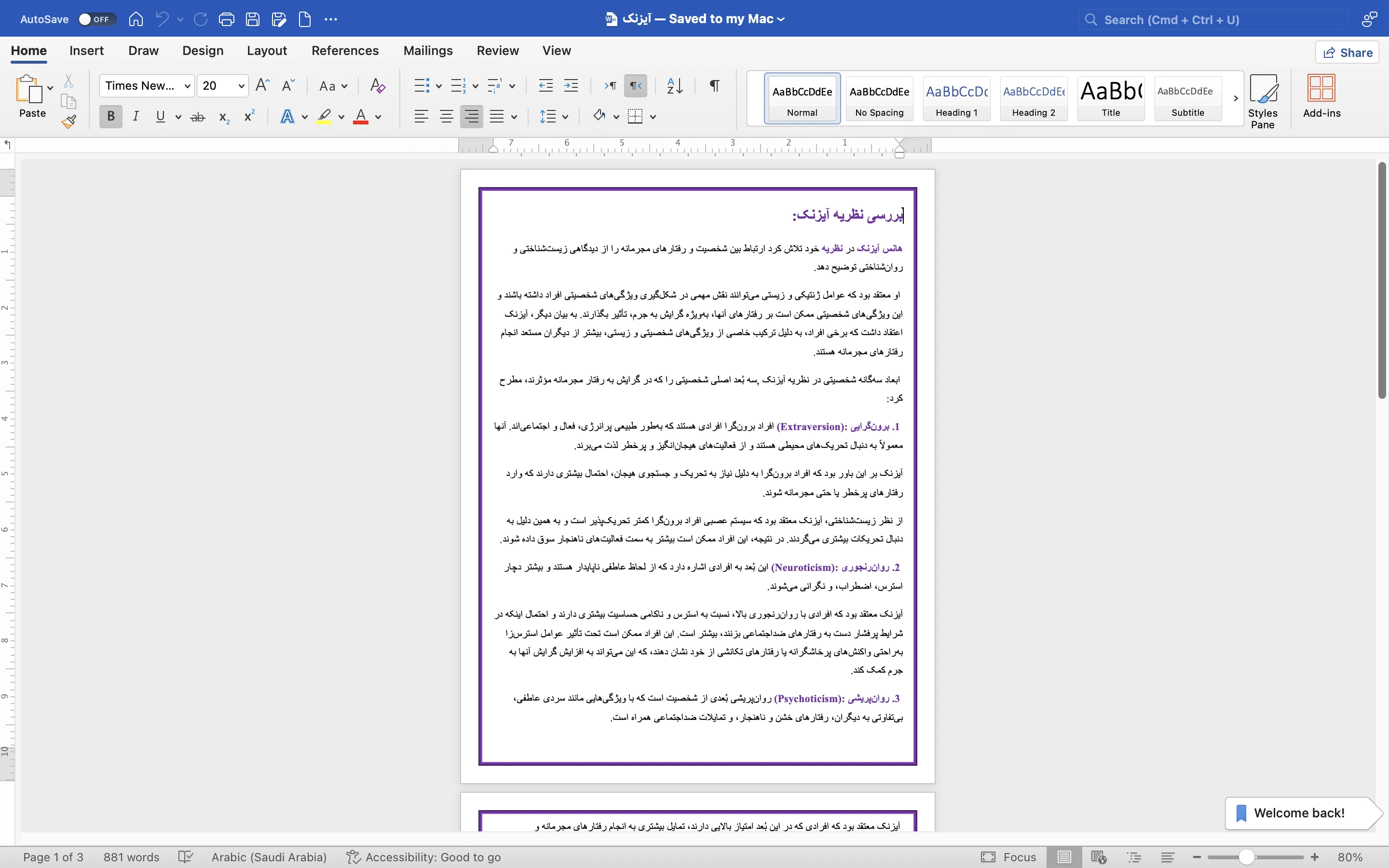
Task: Open the font name dropdown
Action: (x=187, y=86)
